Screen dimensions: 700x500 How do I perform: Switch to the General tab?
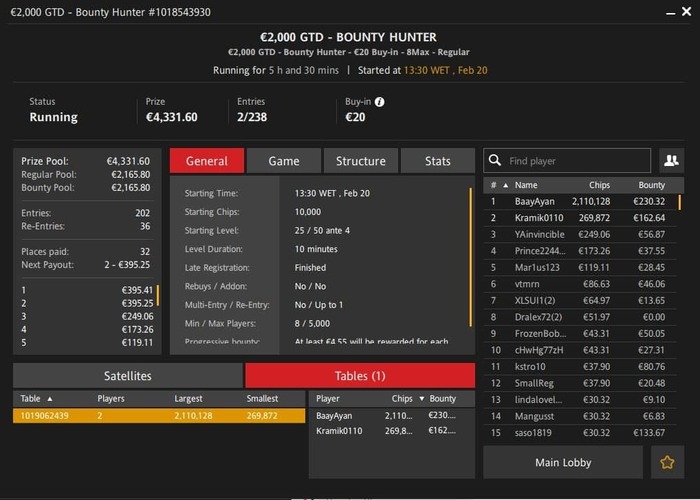(207, 161)
